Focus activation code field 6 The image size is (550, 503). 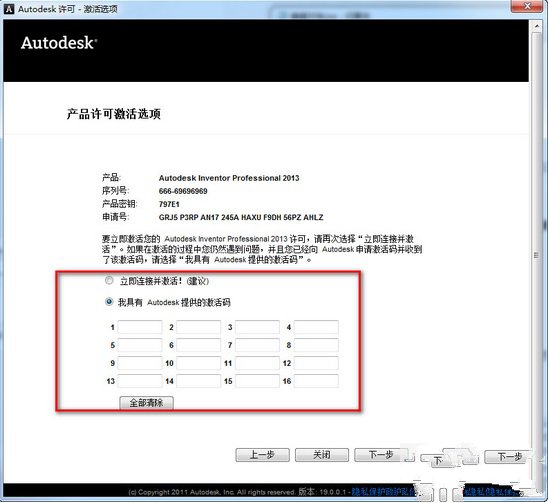click(199, 345)
